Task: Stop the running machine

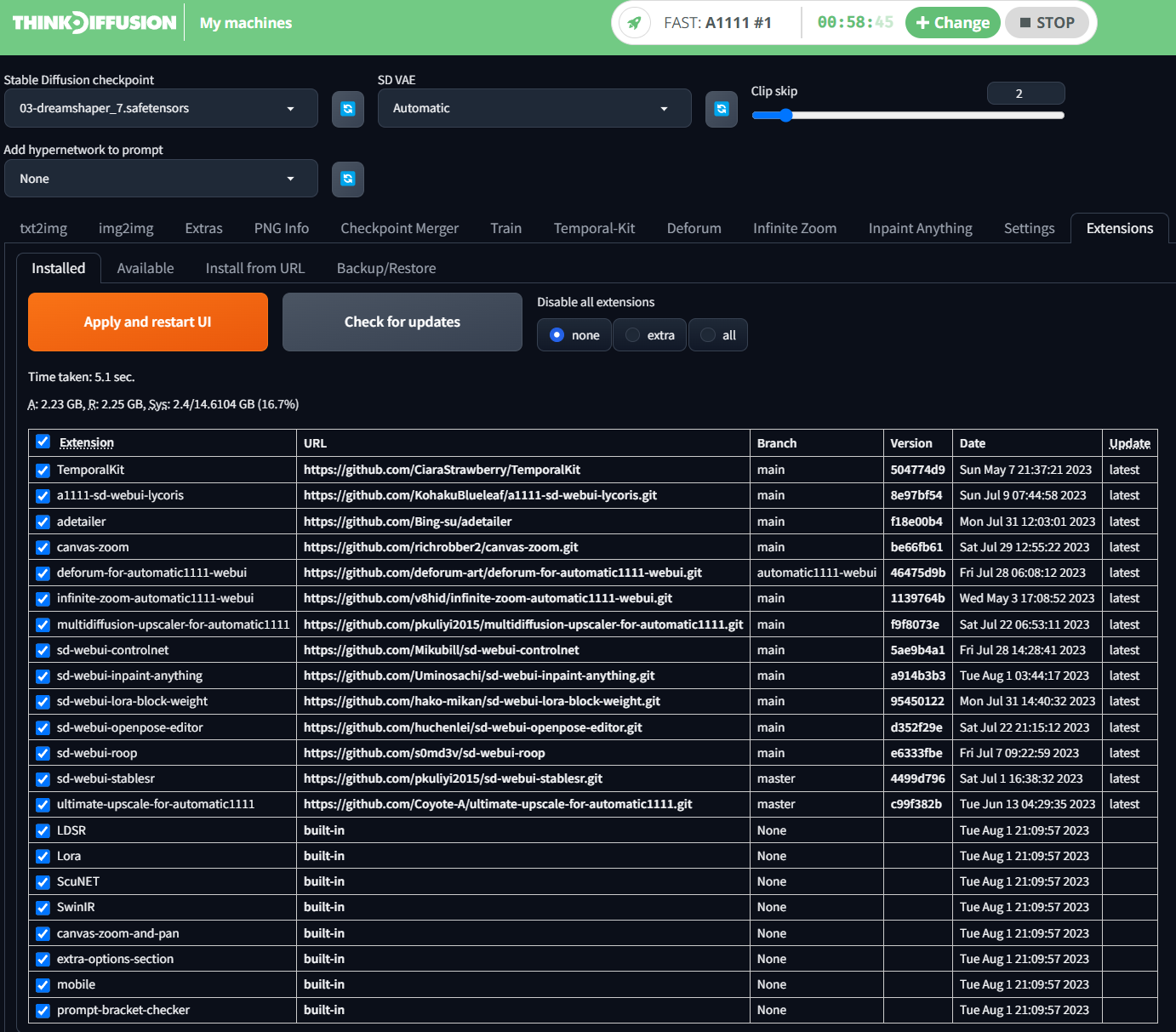Action: click(x=1047, y=23)
